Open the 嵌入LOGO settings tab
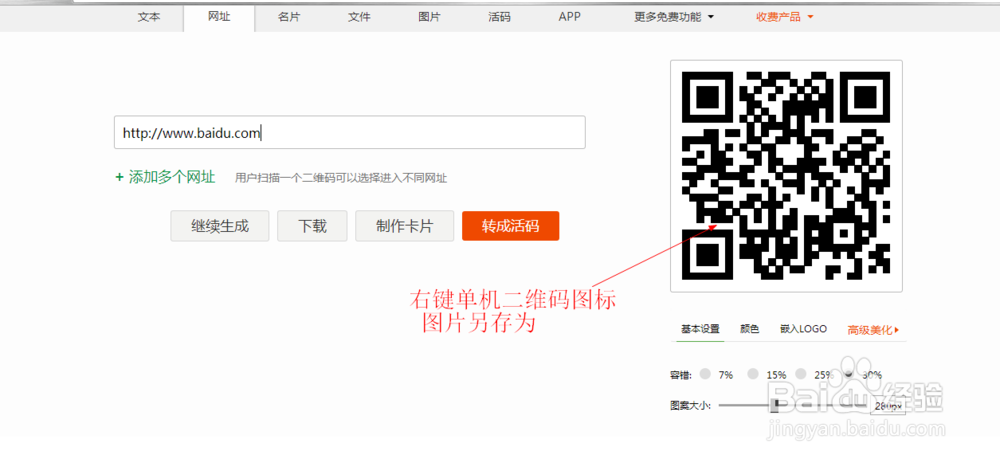 click(803, 329)
